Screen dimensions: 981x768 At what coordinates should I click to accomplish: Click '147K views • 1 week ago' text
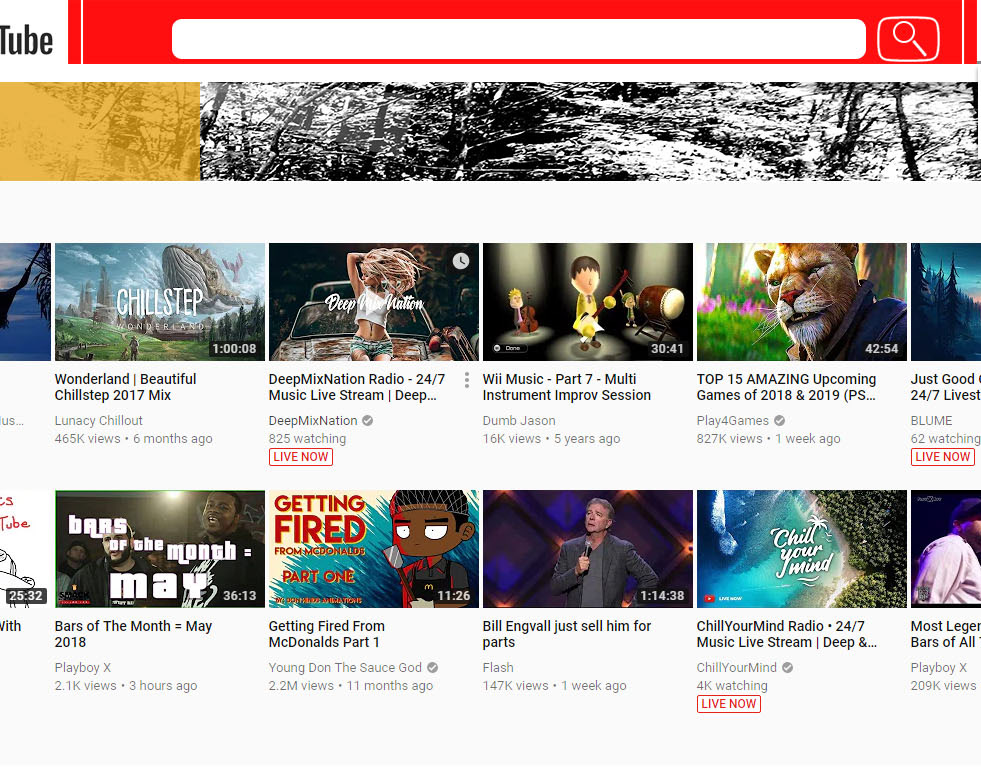pyautogui.click(x=554, y=686)
